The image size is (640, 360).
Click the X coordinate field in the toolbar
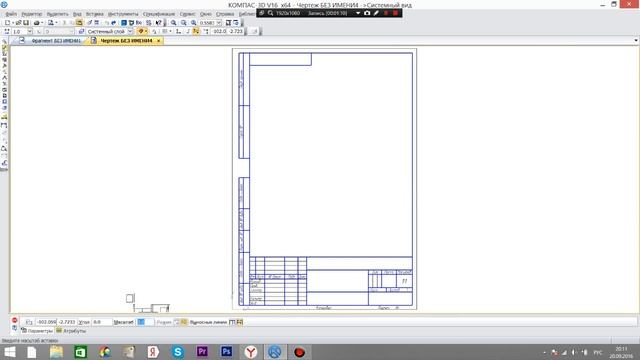coord(219,31)
